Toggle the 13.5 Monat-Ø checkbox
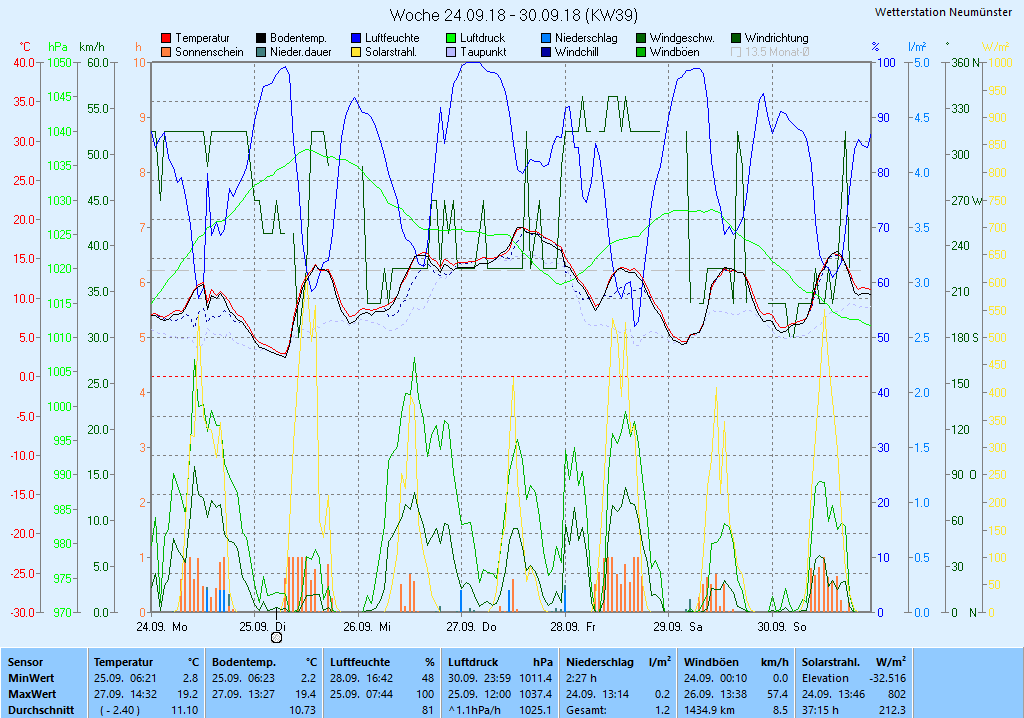The height and width of the screenshot is (718, 1024). (x=736, y=52)
